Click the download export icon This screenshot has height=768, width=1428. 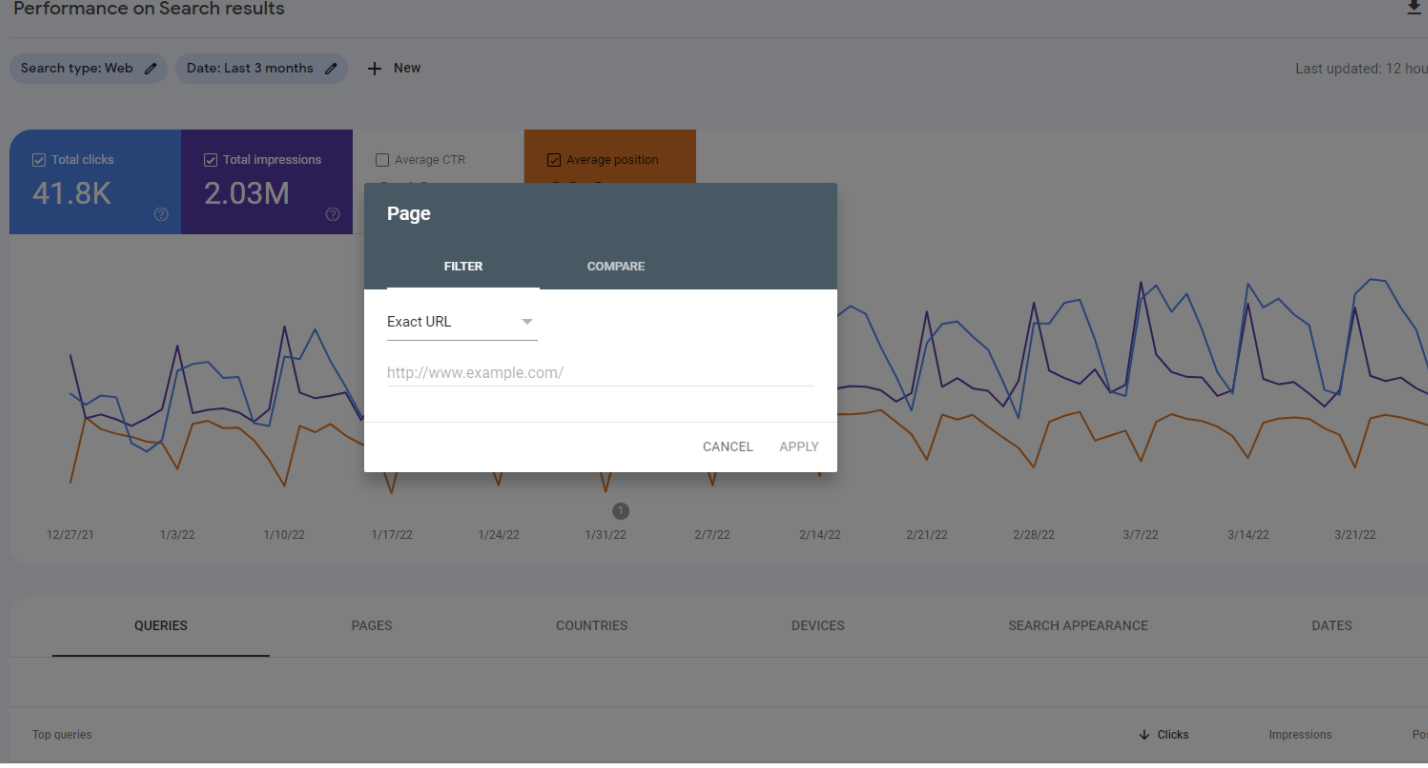(x=1414, y=8)
